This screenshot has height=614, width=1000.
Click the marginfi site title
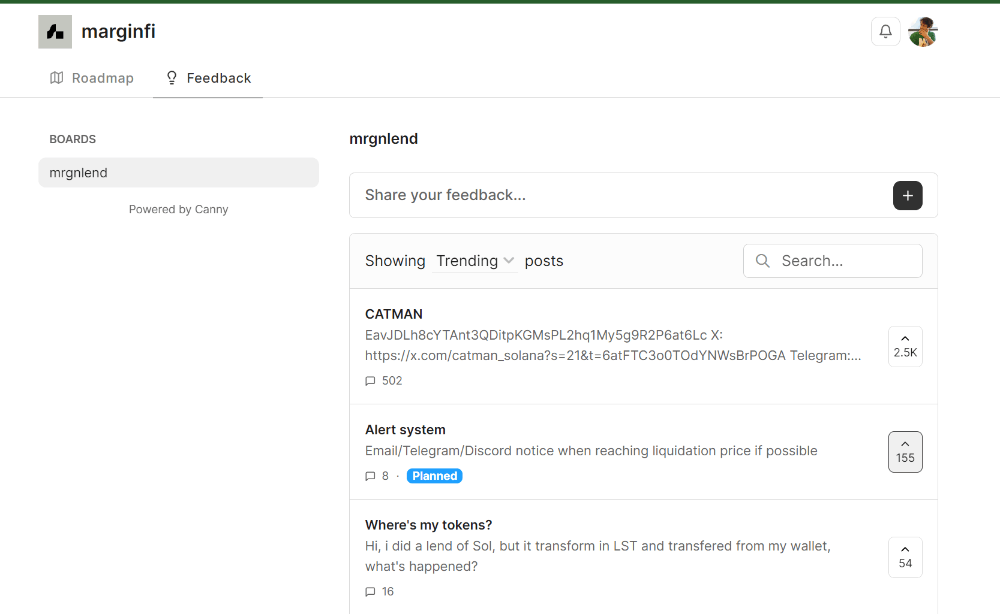pyautogui.click(x=119, y=31)
